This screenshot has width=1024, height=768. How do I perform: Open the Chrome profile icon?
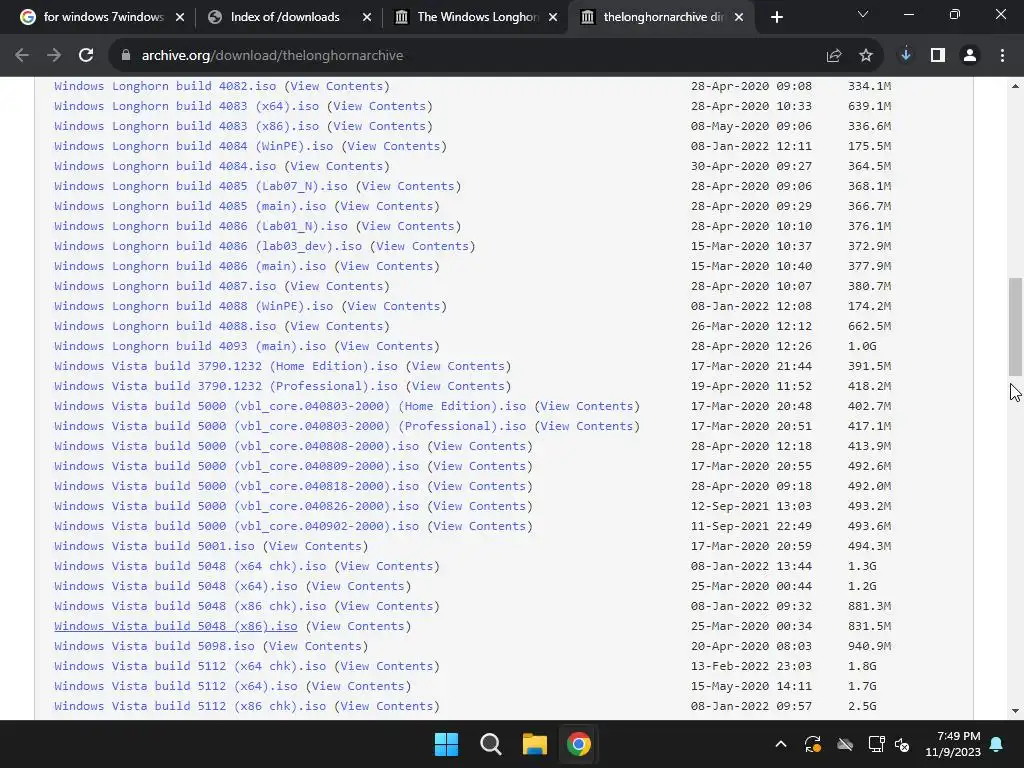click(970, 56)
